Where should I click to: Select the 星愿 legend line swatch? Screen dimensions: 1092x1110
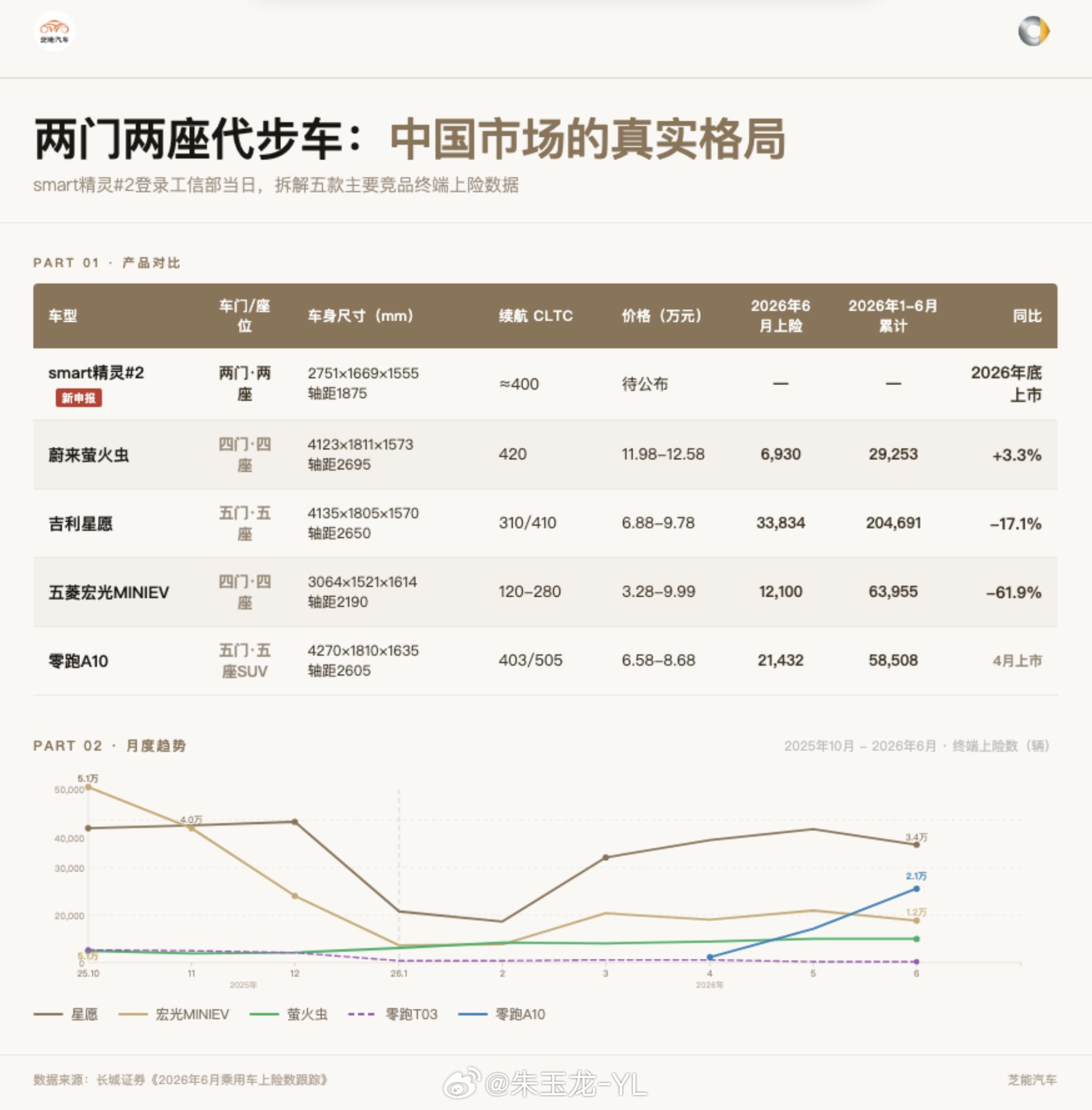point(48,1014)
